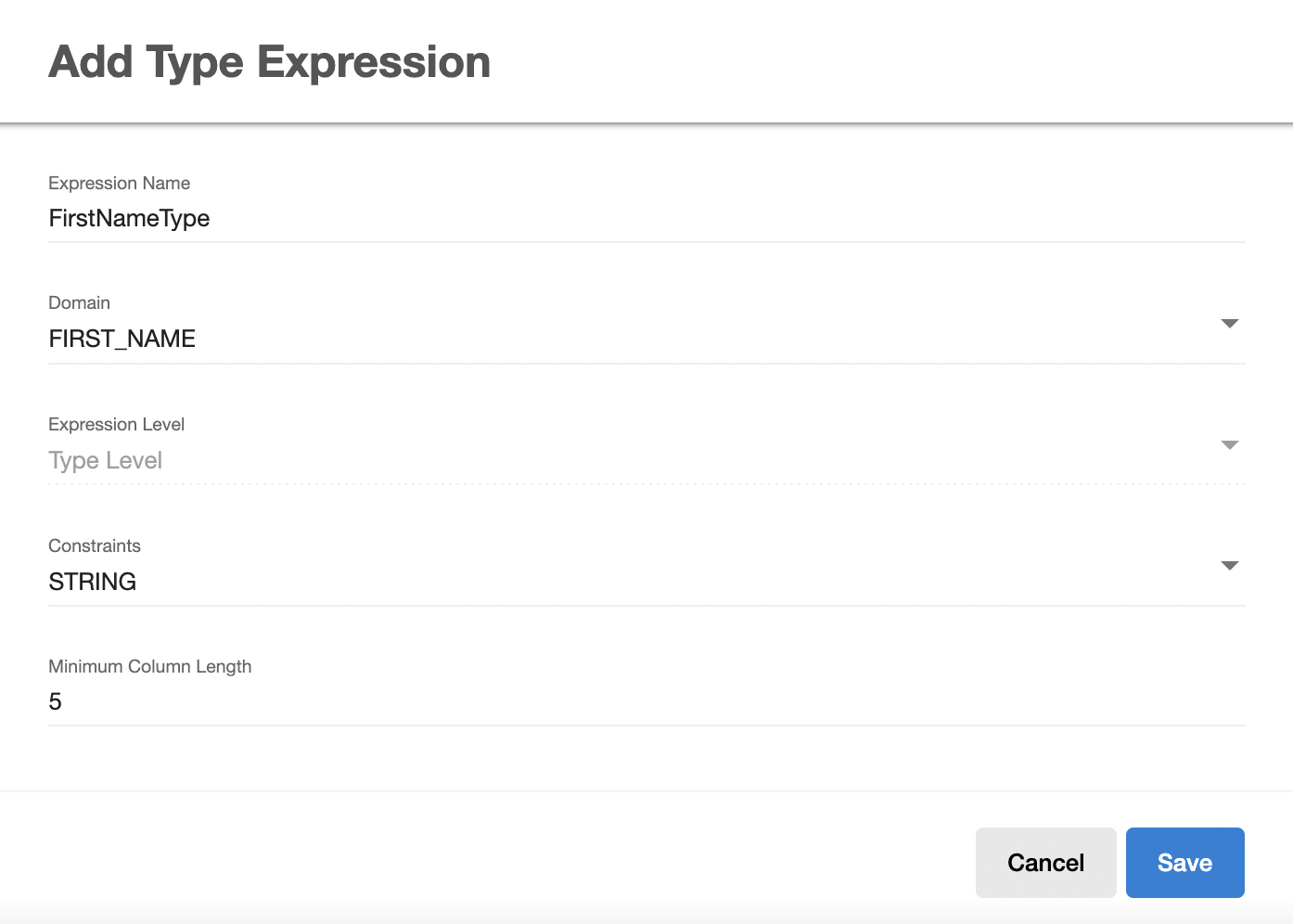Expand the Domain dropdown arrow

click(1229, 324)
